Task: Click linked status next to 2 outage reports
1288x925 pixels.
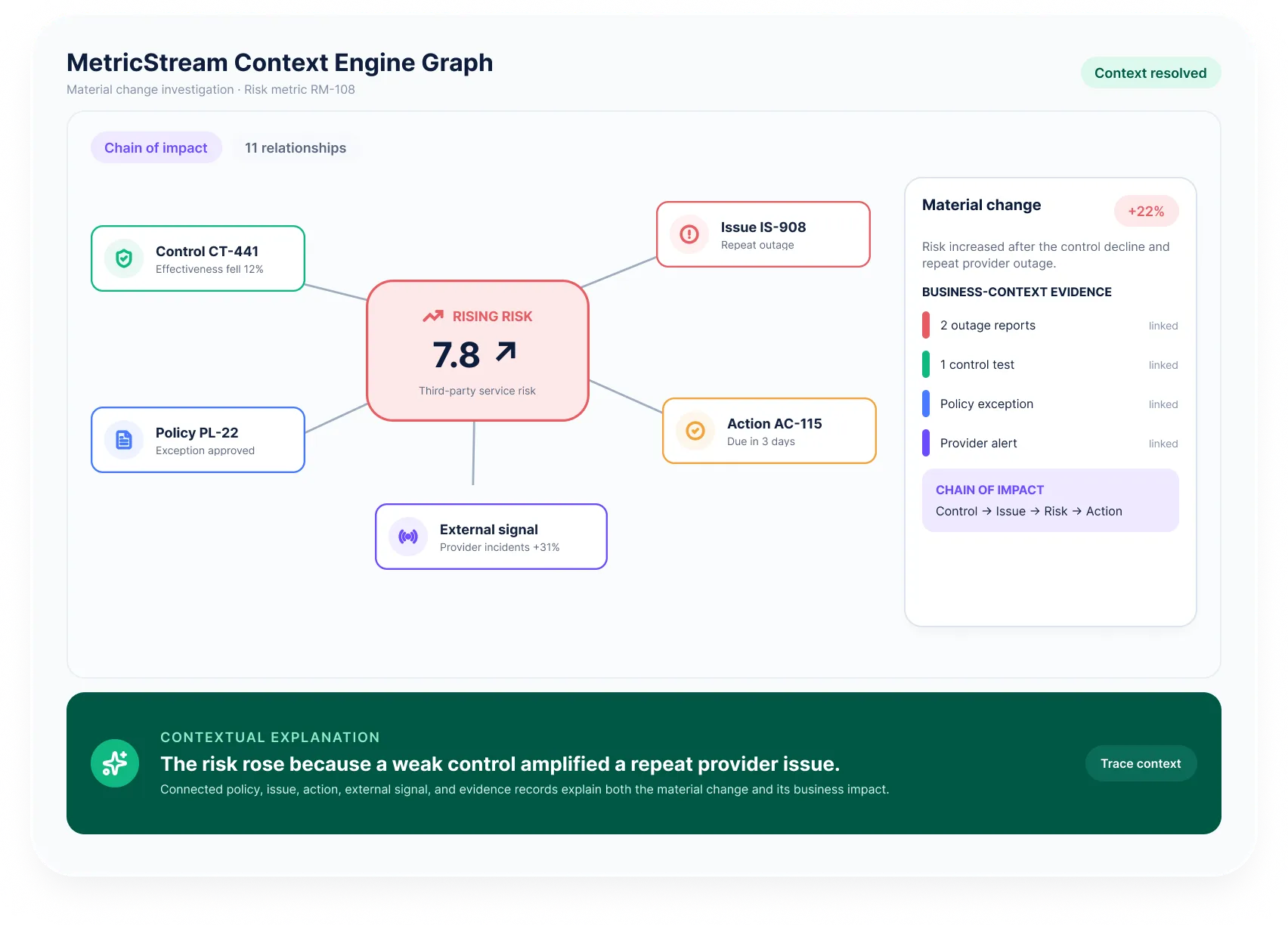Action: [1163, 326]
